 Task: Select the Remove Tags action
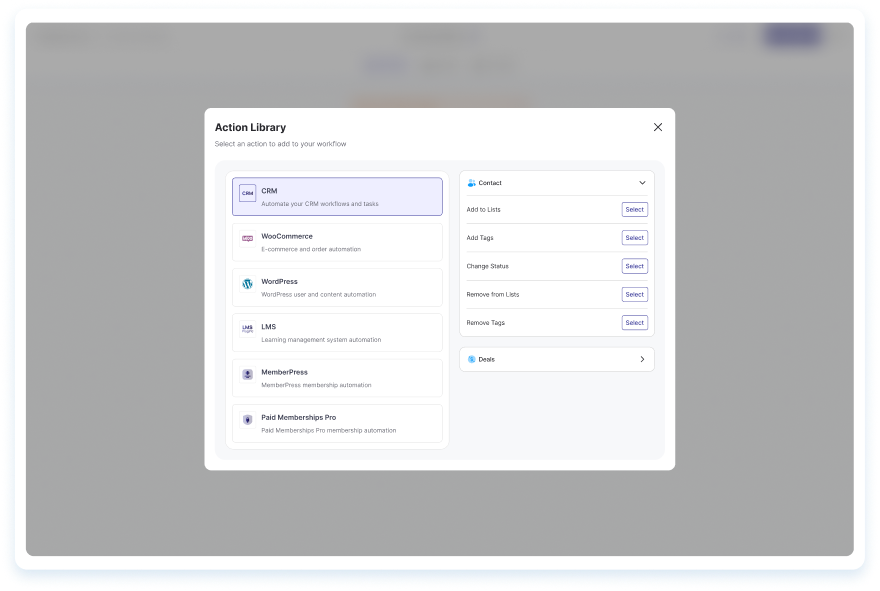tap(635, 323)
